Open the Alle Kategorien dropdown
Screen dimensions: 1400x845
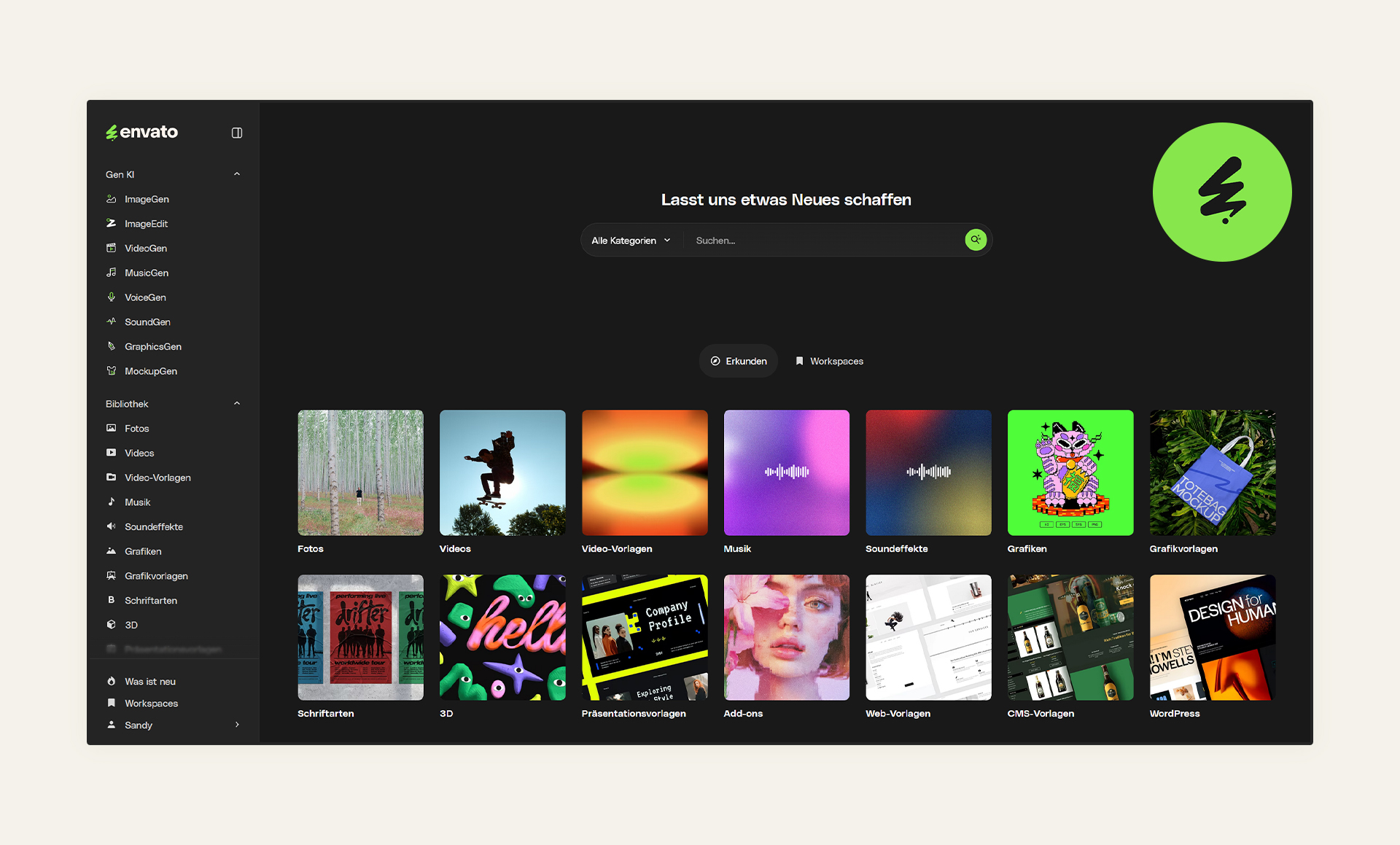(x=631, y=241)
